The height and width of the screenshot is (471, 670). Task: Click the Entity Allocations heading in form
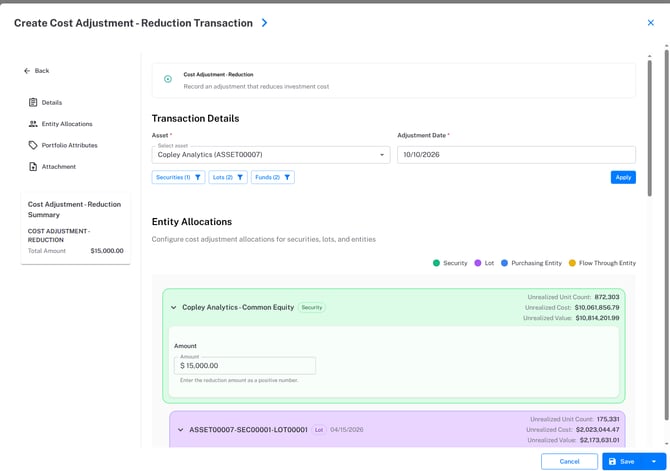[x=192, y=222]
